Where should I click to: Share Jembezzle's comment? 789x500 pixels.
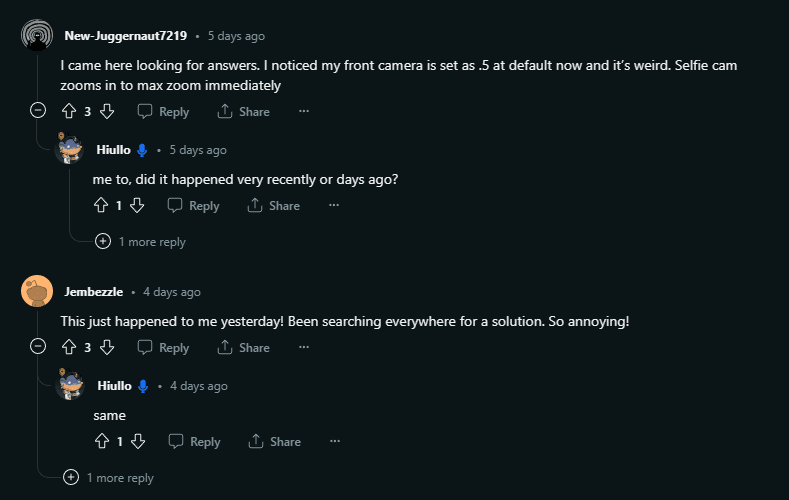[x=244, y=347]
